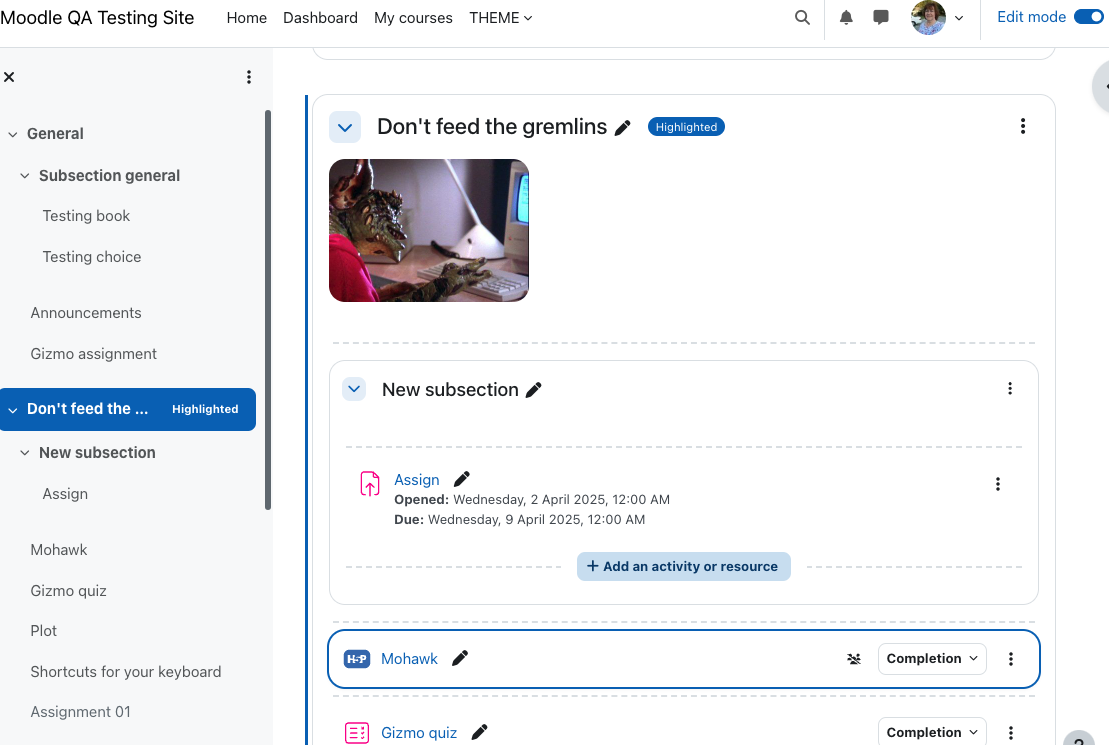The width and height of the screenshot is (1109, 745).
Task: Click Moodle QA Testing Site title
Action: (x=97, y=18)
